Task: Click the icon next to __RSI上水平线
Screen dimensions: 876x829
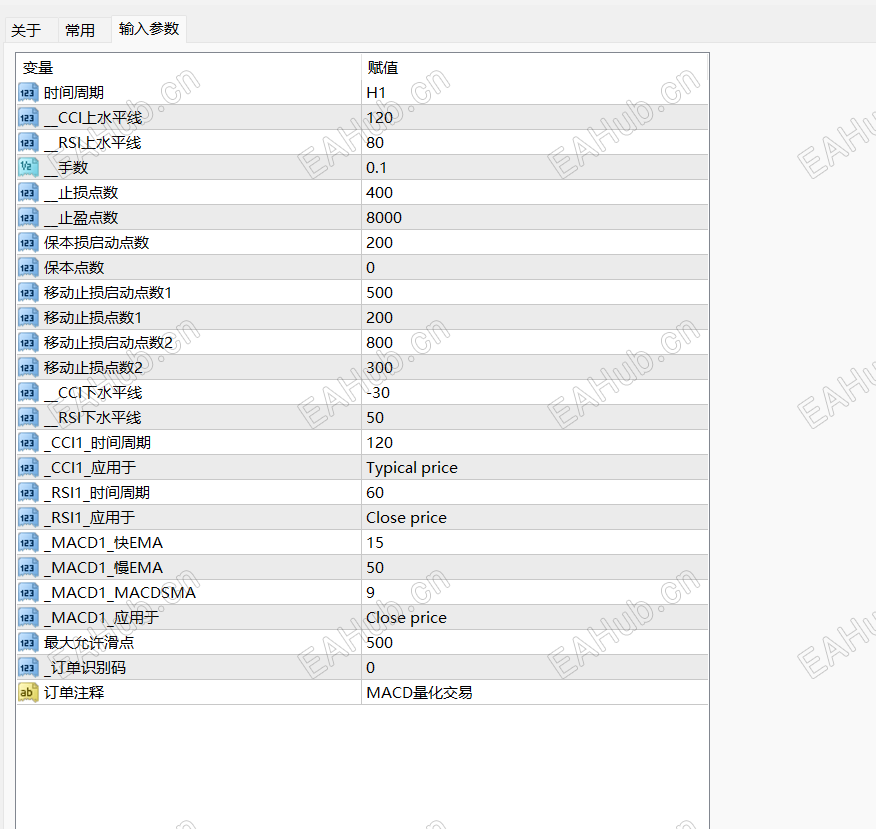Action: coord(28,143)
